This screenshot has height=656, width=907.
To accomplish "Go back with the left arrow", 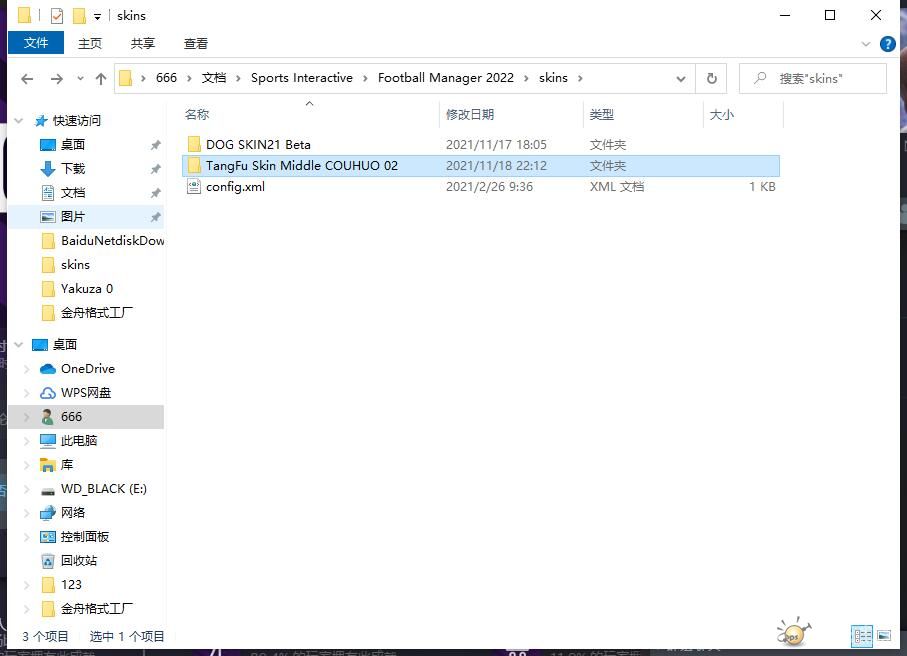I will (27, 79).
